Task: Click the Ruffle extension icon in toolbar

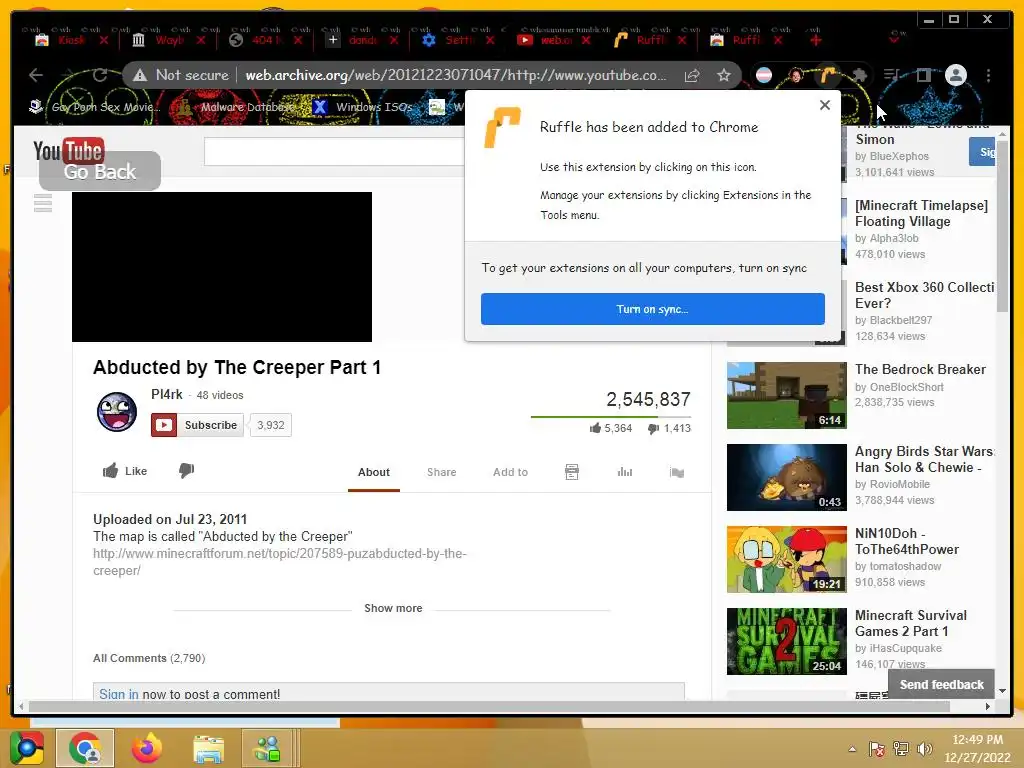Action: (827, 76)
